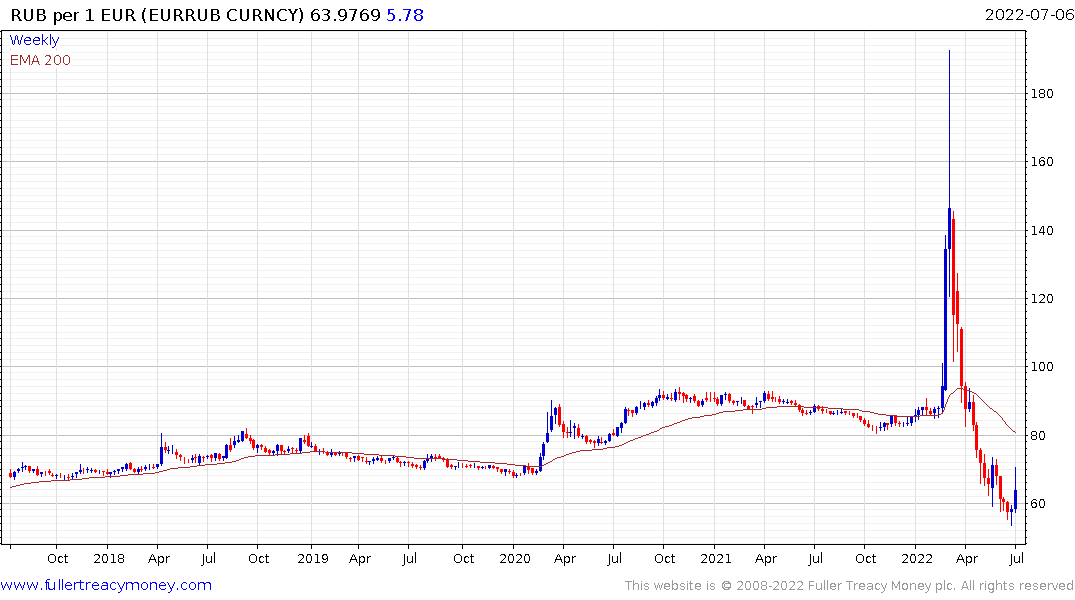This screenshot has height=600, width=1075.
Task: Click the 140 price axis label
Action: pos(1042,230)
